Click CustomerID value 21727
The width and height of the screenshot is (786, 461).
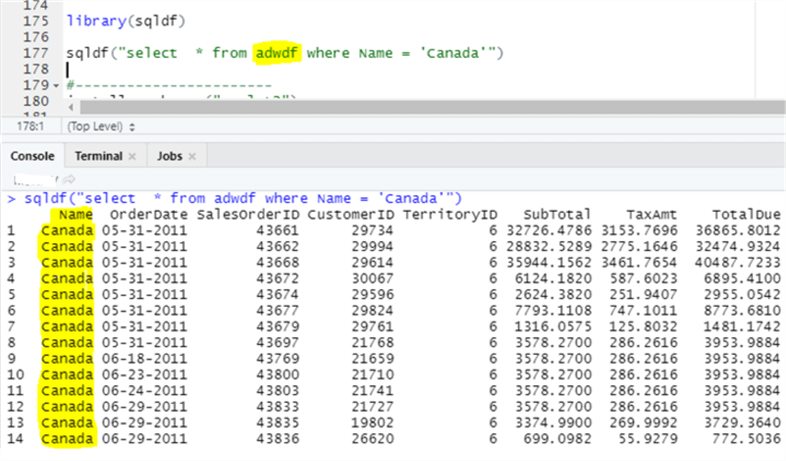(372, 407)
